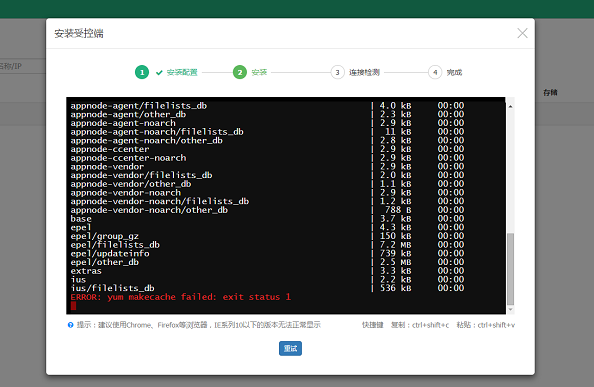Image resolution: width=594 pixels, height=387 pixels.
Task: Click the 名称/IP search field in background page
Action: [x=23, y=66]
